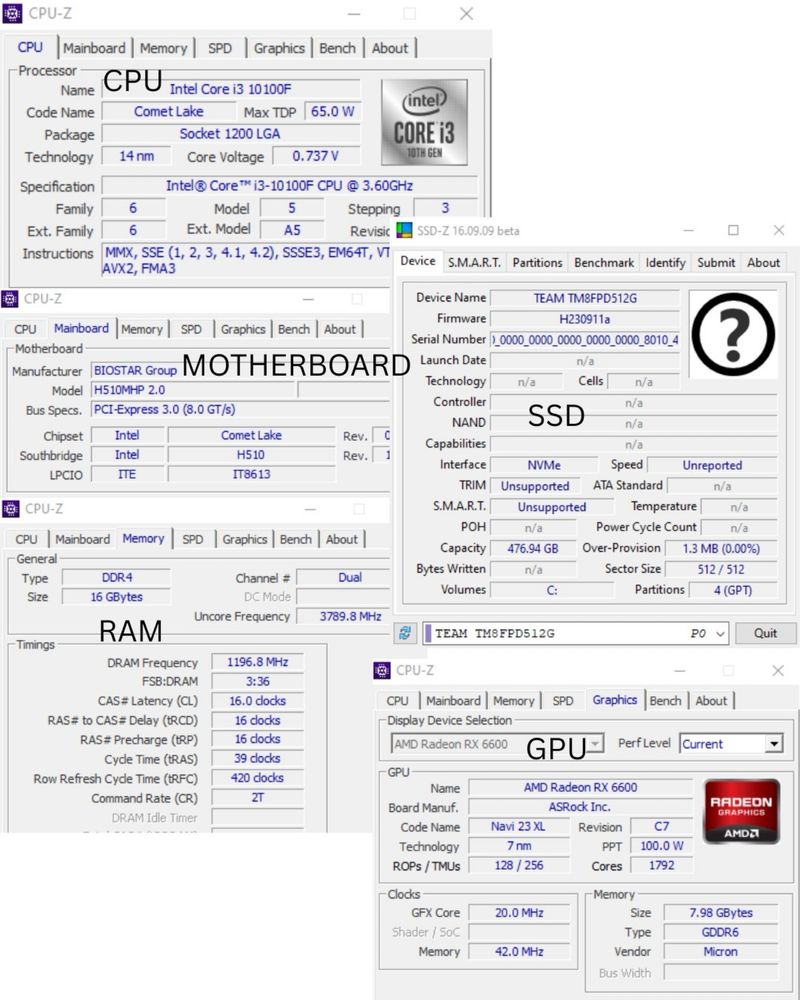Open the Identify tab in SSD-Z

[x=665, y=262]
